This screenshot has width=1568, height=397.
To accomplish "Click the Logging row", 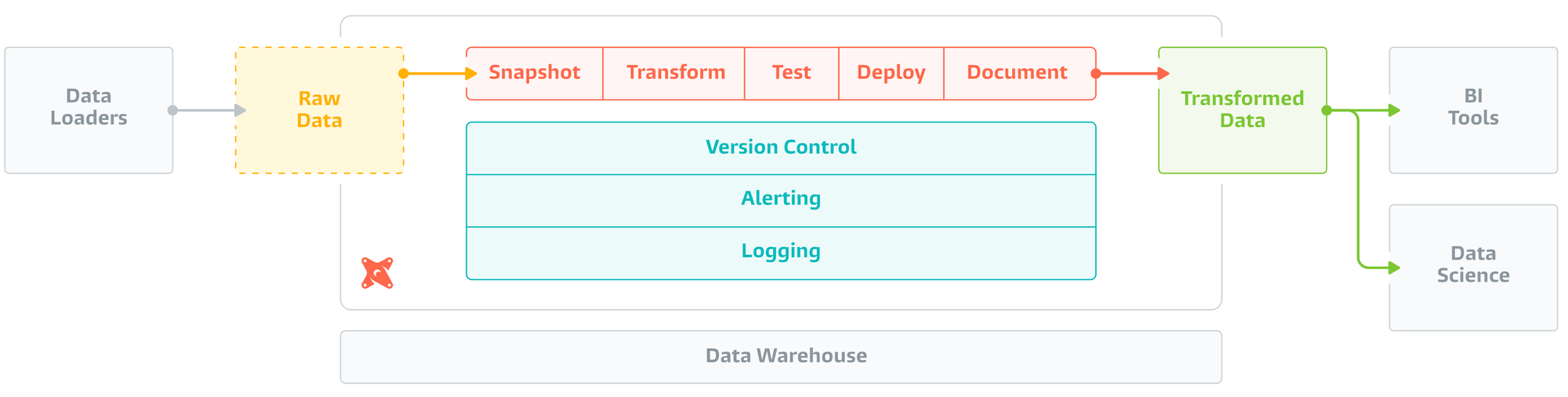I will tap(781, 253).
